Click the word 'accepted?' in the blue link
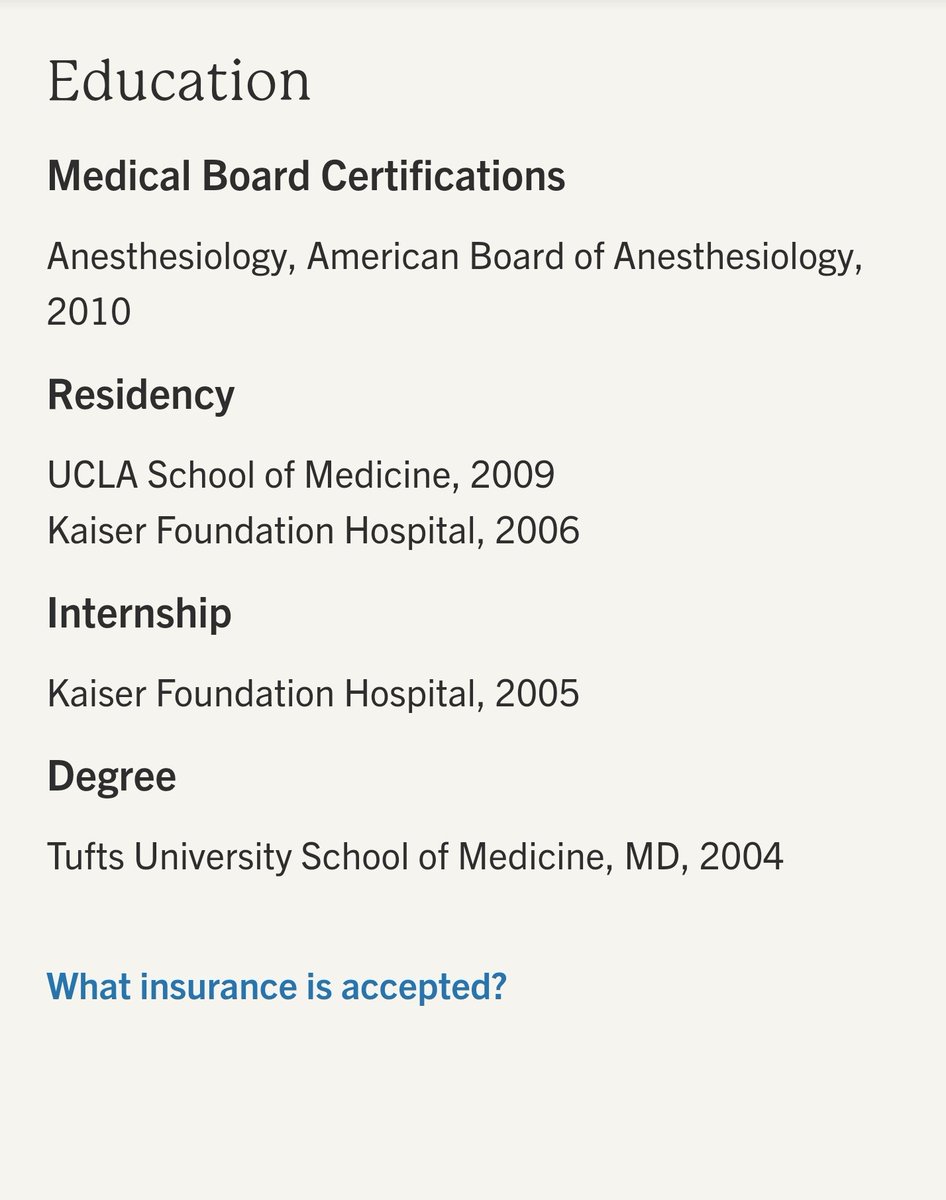The height and width of the screenshot is (1200, 946). (x=424, y=987)
